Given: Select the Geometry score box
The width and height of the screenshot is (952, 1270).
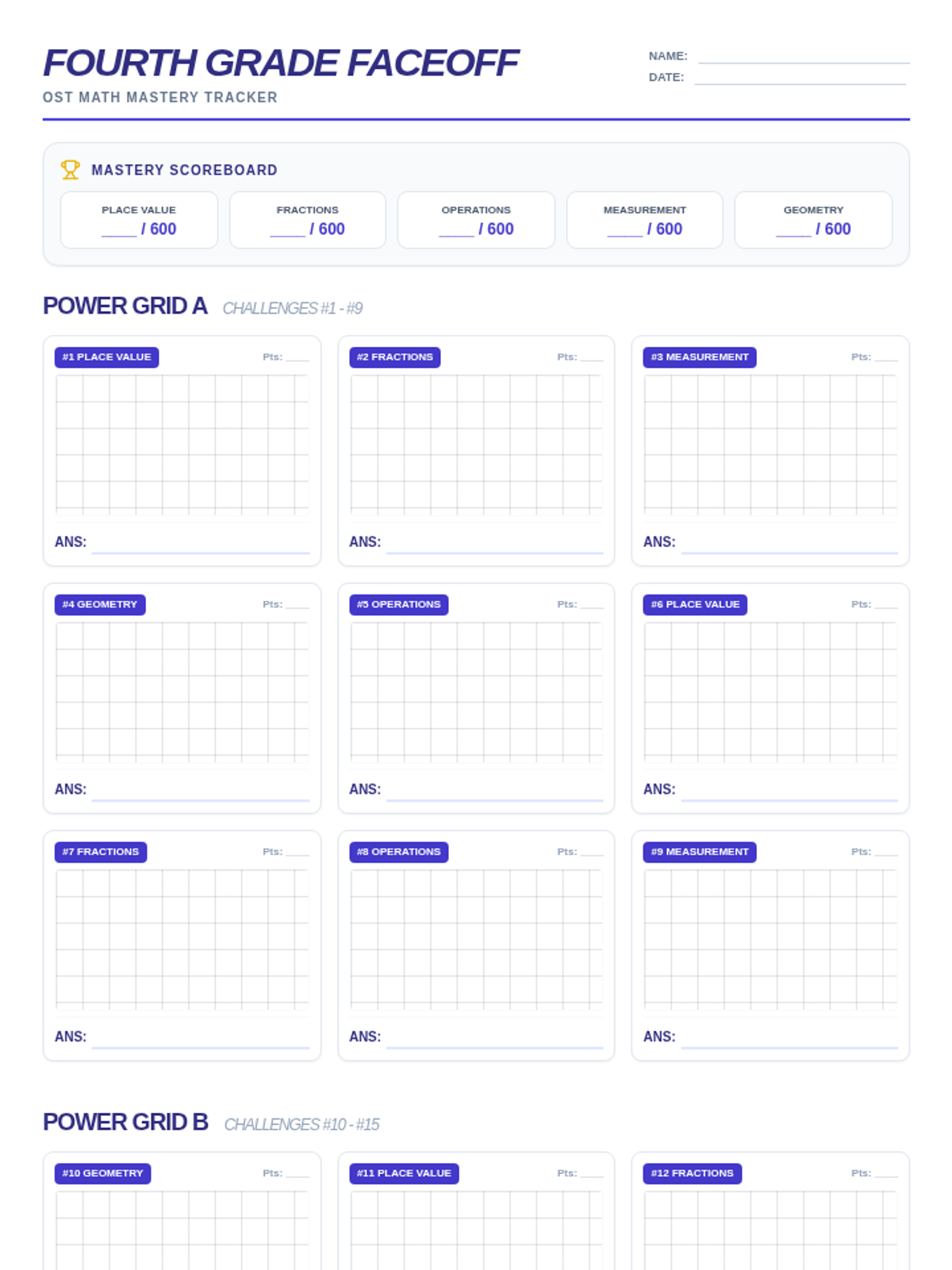Looking at the screenshot, I should (x=813, y=220).
